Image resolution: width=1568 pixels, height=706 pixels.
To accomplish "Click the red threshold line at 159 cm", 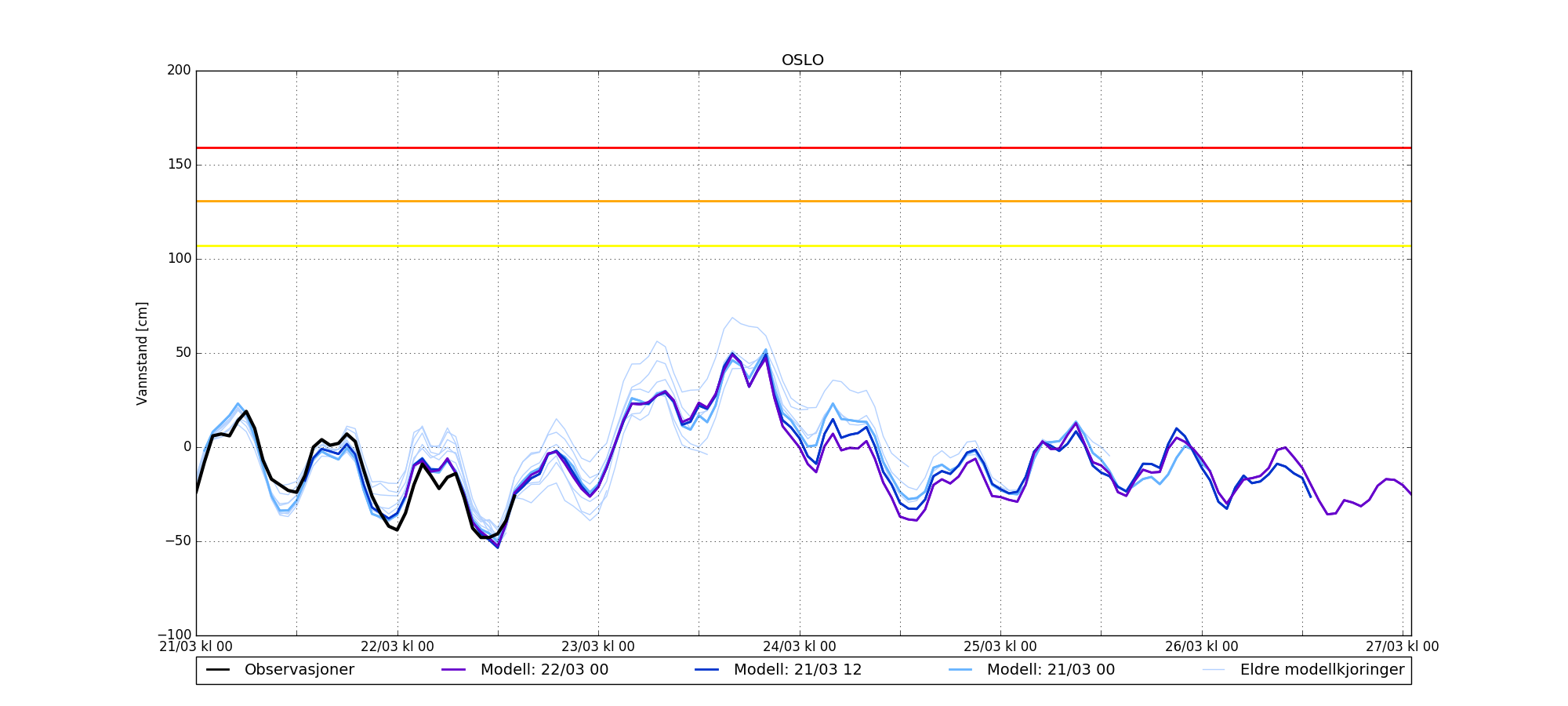I will (804, 147).
